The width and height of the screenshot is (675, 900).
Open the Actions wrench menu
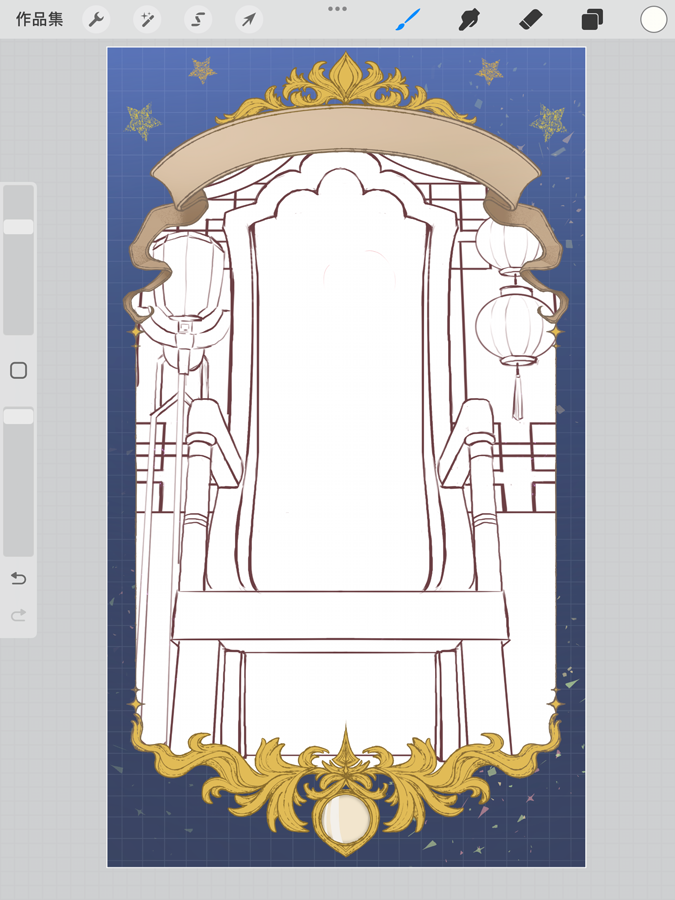(96, 20)
